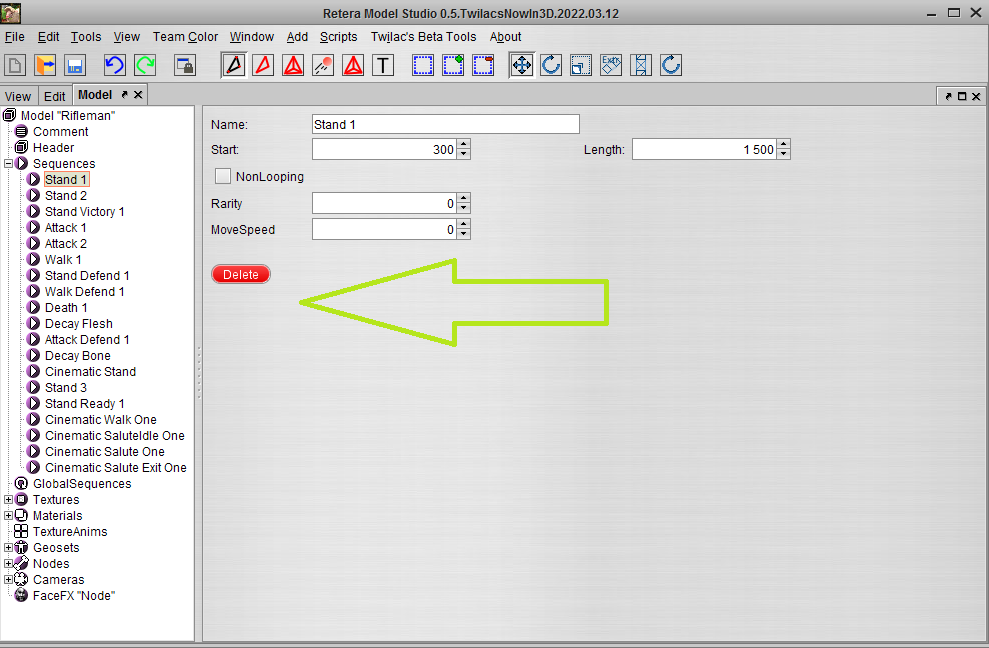Open the Add menu
Viewport: 989px width, 648px height.
[x=297, y=37]
